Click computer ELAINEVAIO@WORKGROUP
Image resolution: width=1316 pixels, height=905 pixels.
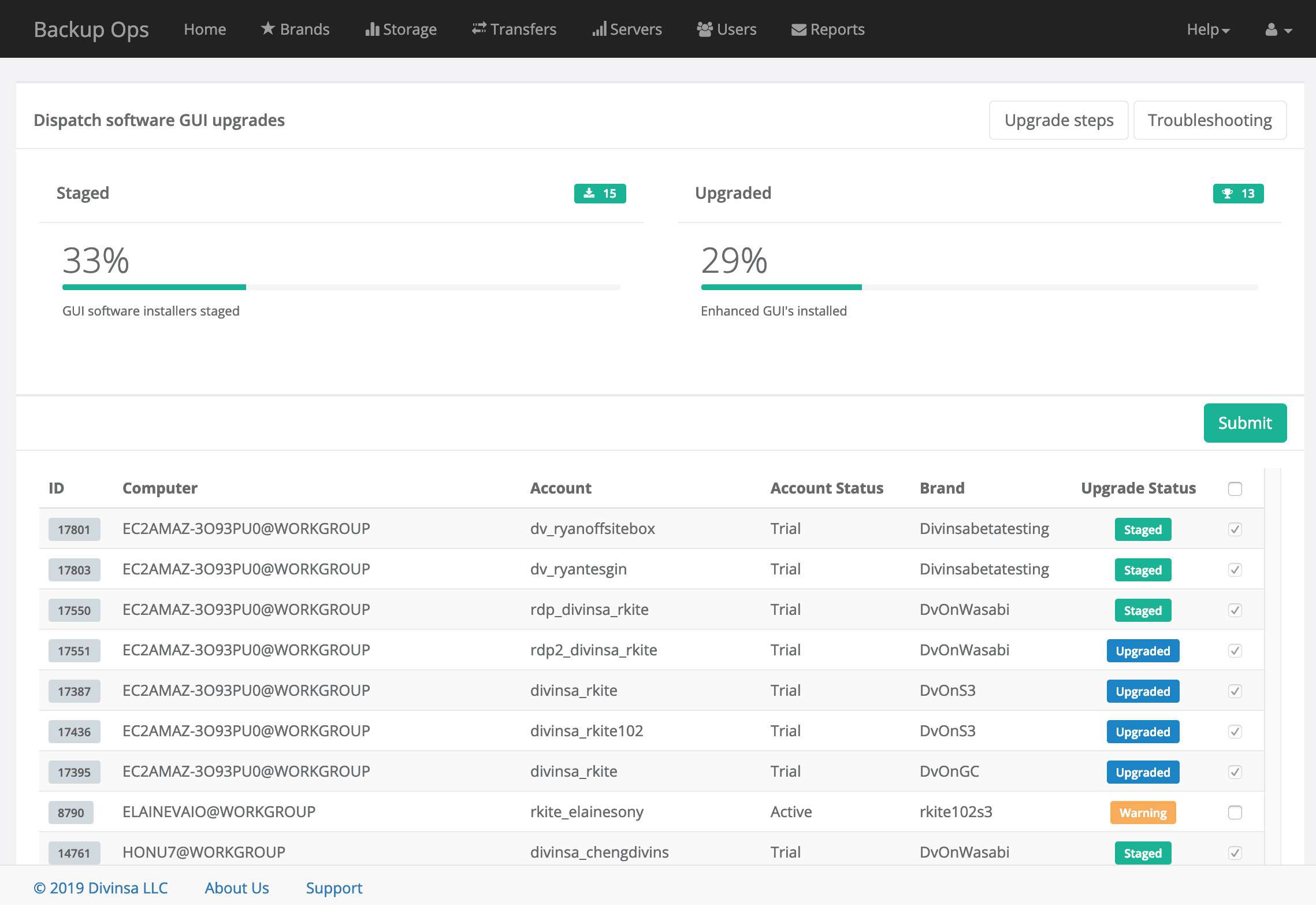219,811
